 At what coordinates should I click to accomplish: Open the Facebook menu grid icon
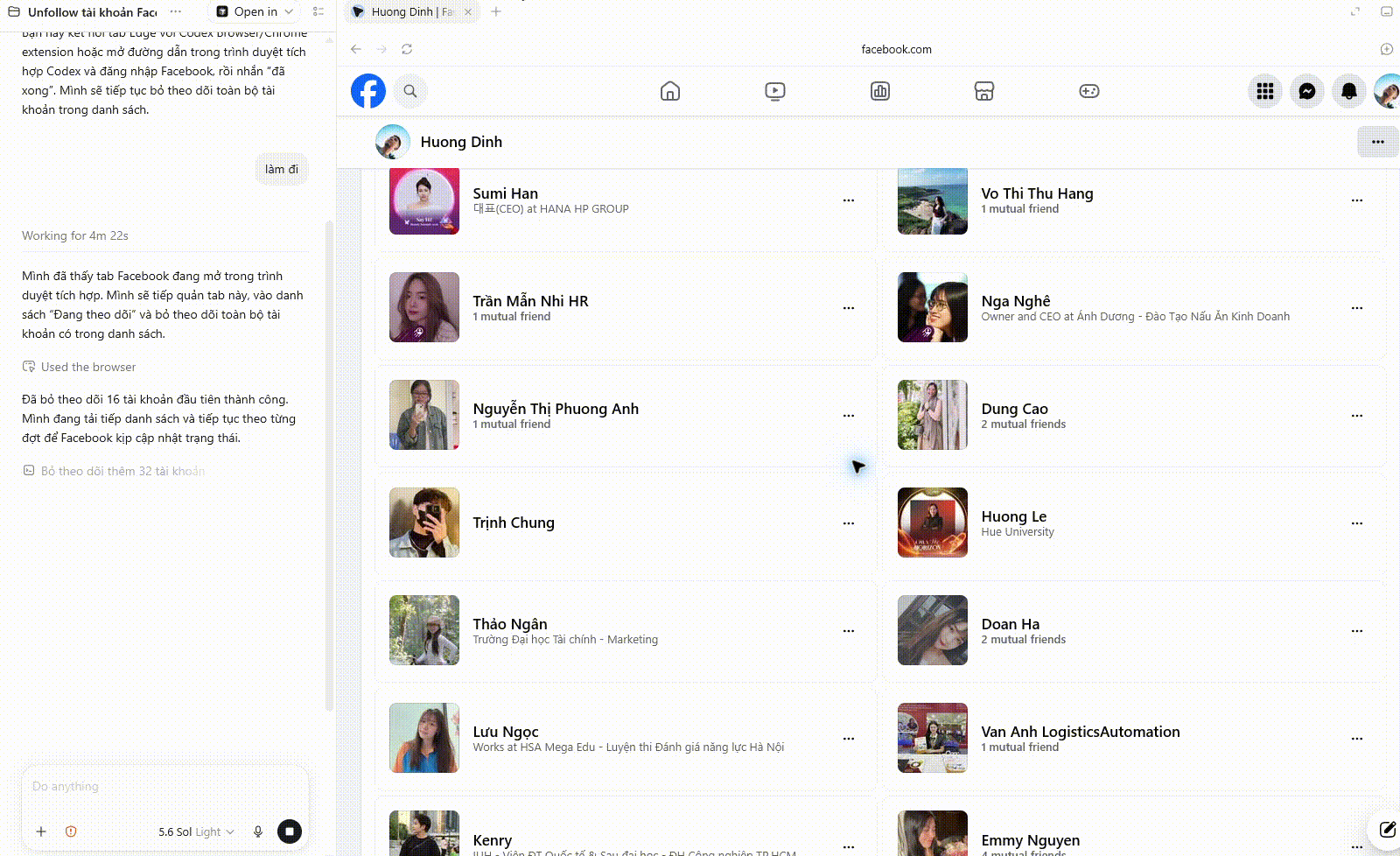point(1265,91)
